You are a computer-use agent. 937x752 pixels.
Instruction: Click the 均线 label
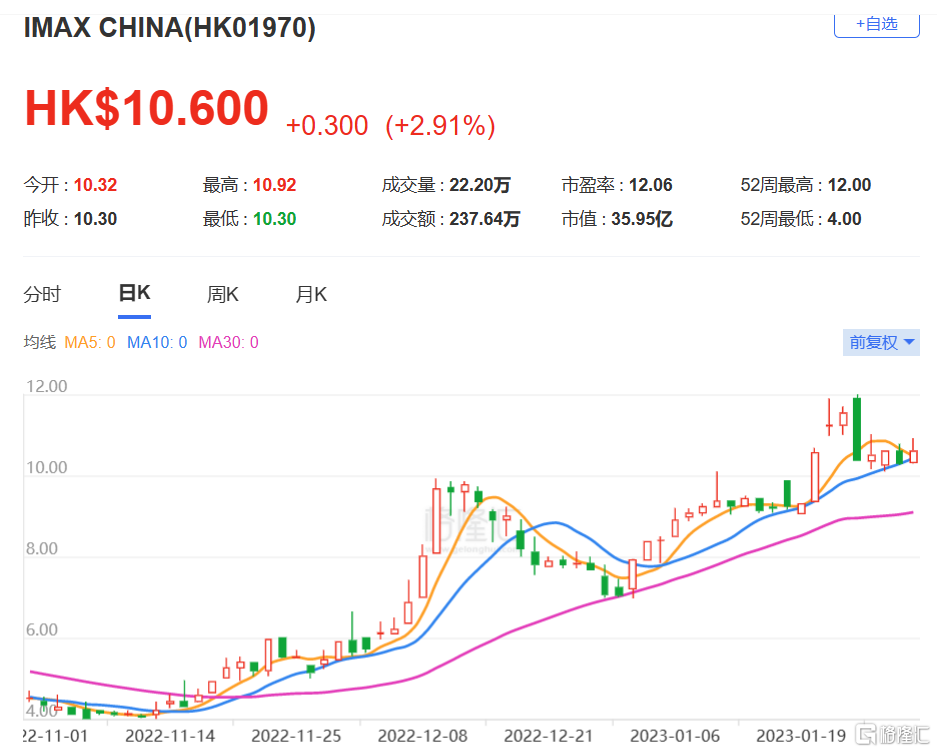(x=39, y=343)
